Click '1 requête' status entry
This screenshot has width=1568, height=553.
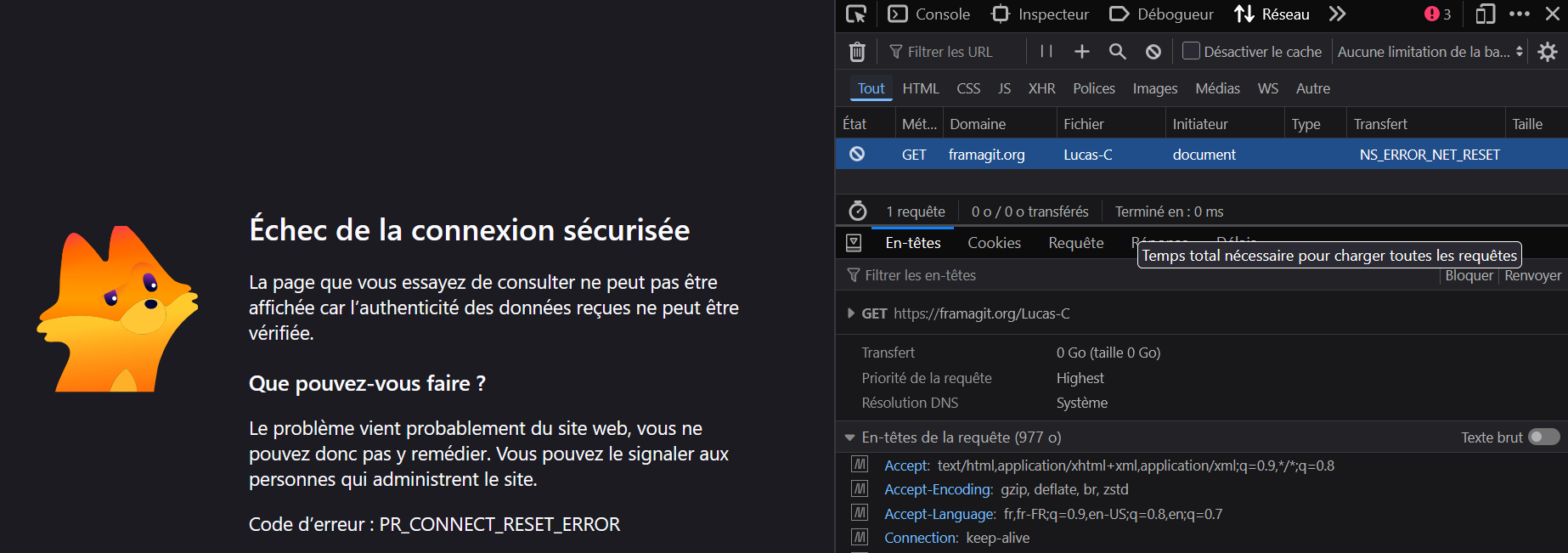[916, 212]
